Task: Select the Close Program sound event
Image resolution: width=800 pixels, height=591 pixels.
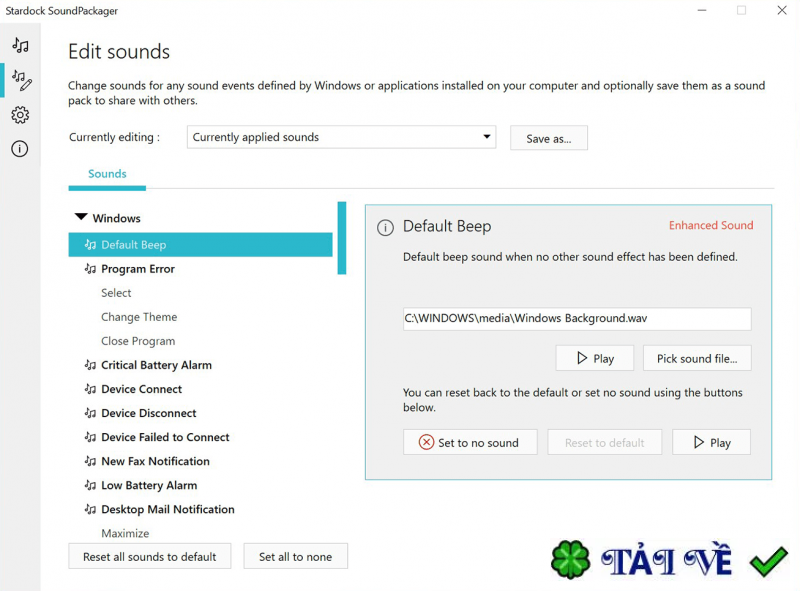Action: coord(138,341)
